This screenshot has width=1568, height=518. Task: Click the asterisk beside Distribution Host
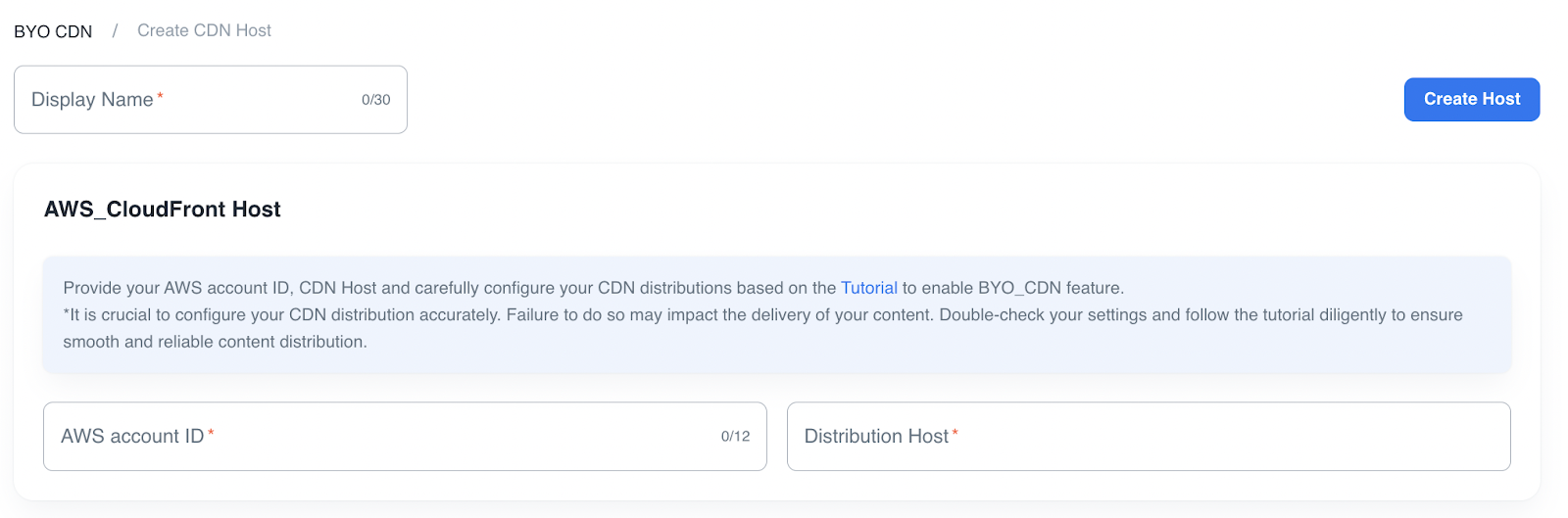click(955, 433)
